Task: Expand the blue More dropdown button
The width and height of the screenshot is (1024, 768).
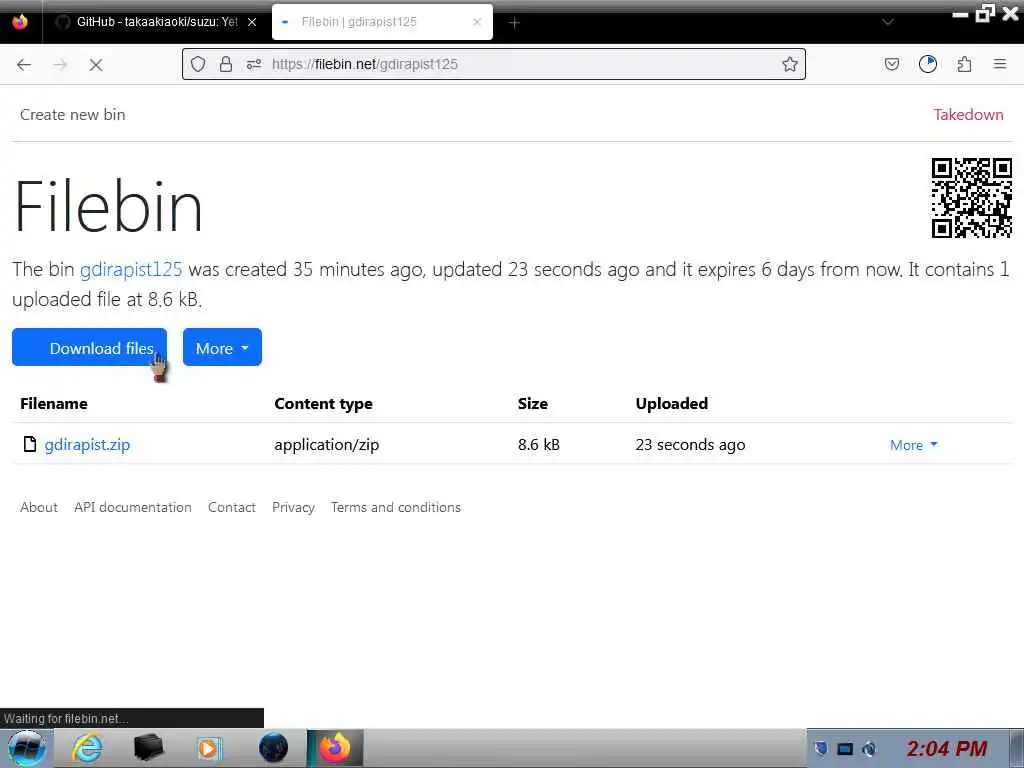Action: 222,347
